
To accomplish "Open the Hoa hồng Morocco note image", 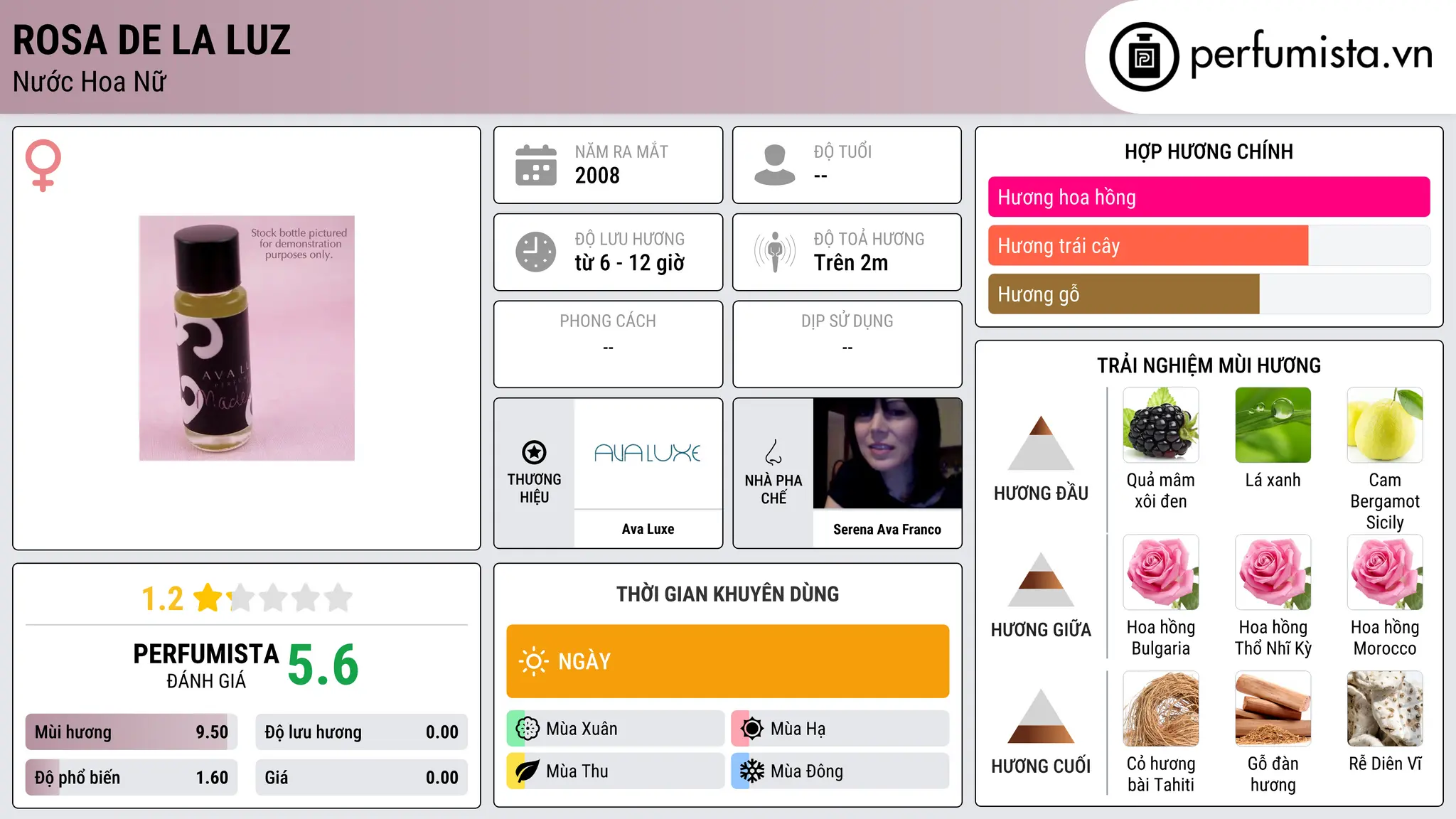I will [1385, 572].
